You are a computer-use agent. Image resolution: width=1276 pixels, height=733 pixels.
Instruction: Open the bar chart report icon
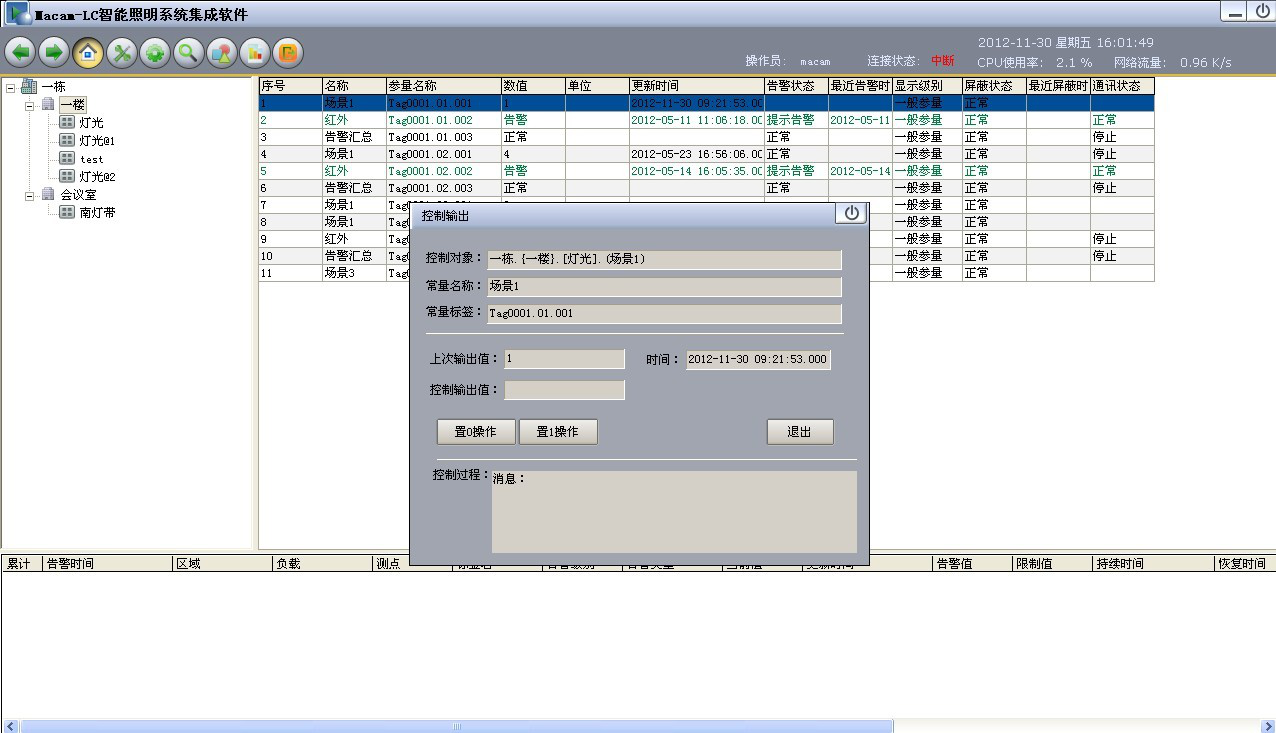(x=254, y=52)
